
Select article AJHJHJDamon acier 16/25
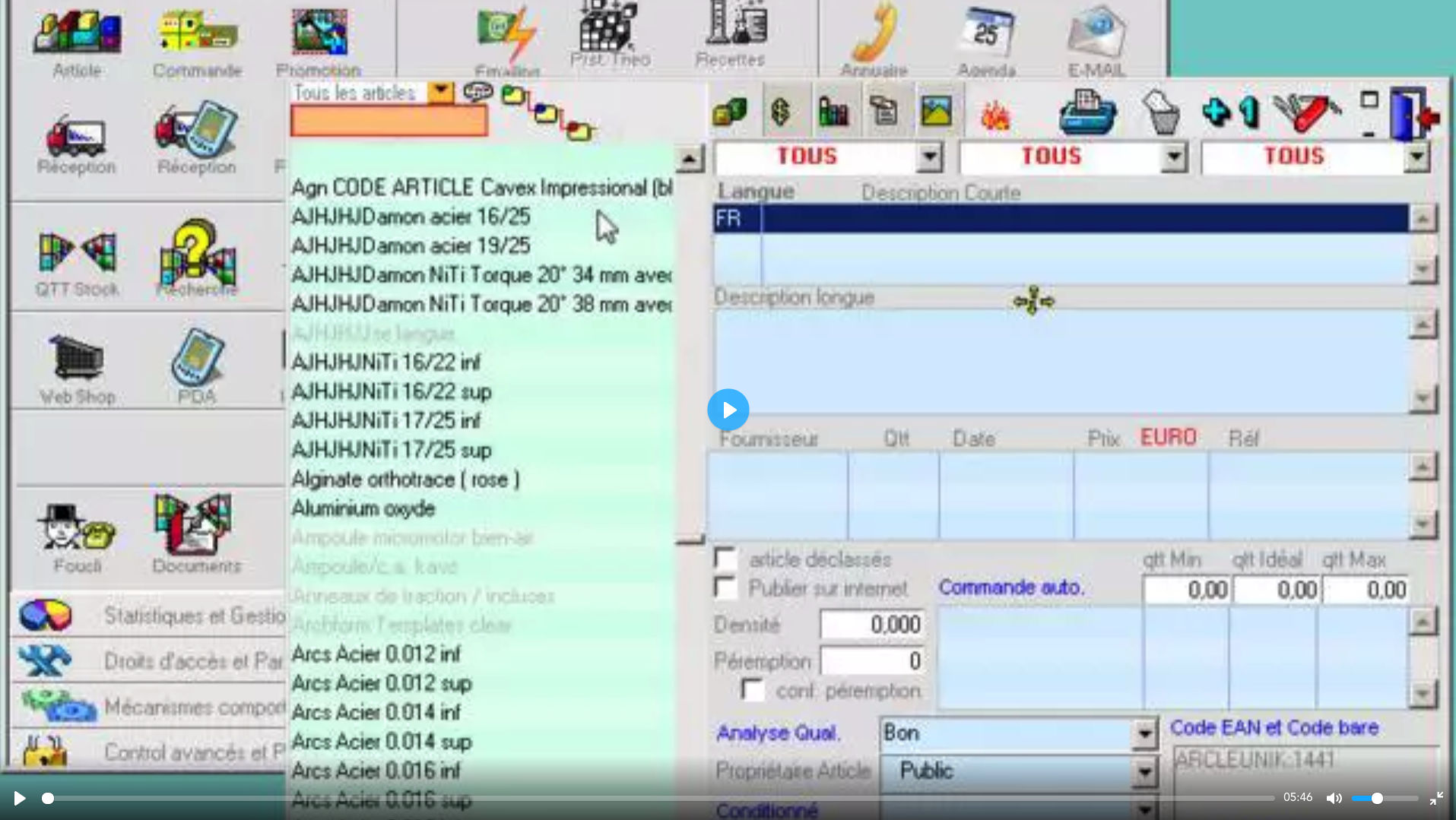click(411, 217)
